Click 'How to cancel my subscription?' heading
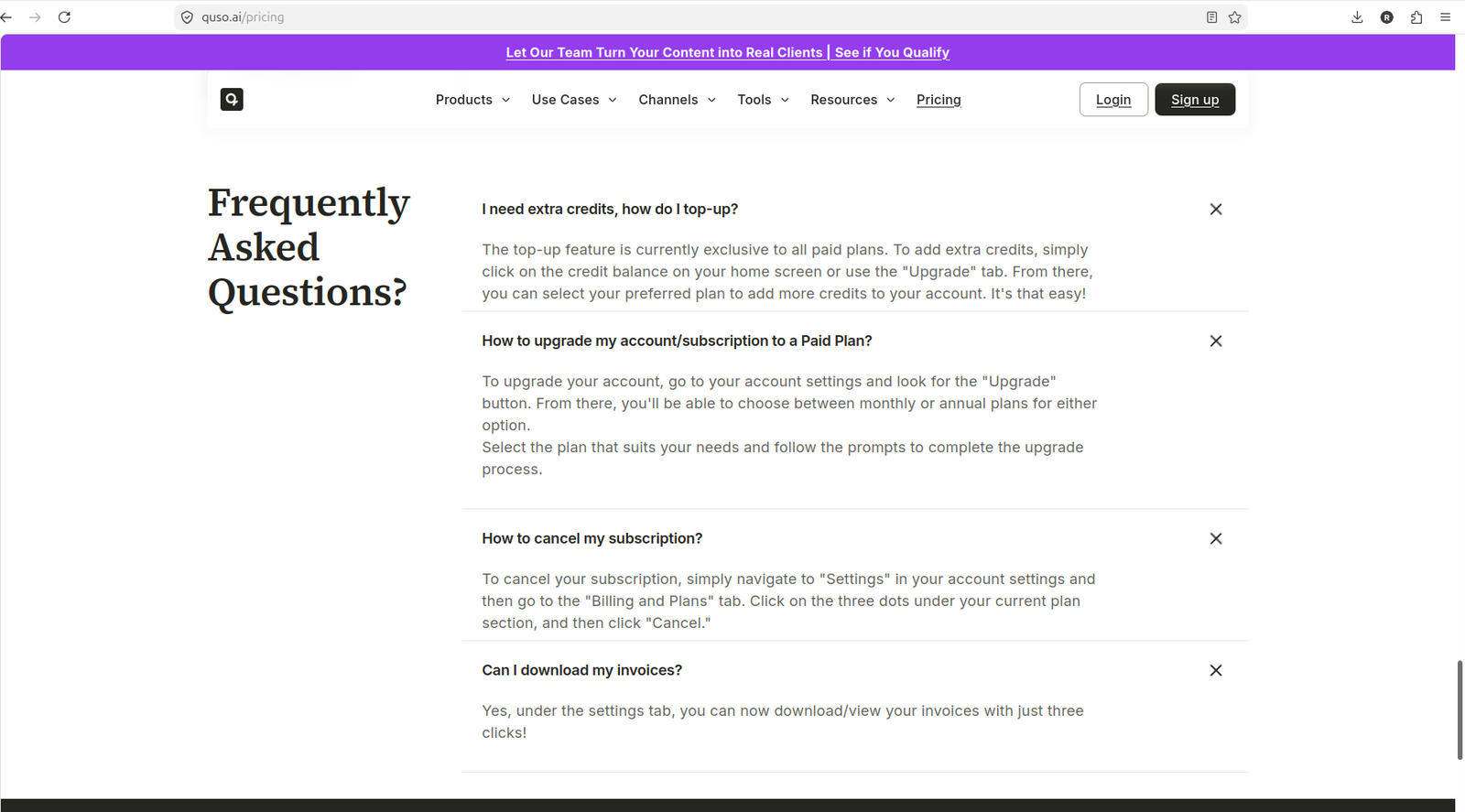 point(592,538)
